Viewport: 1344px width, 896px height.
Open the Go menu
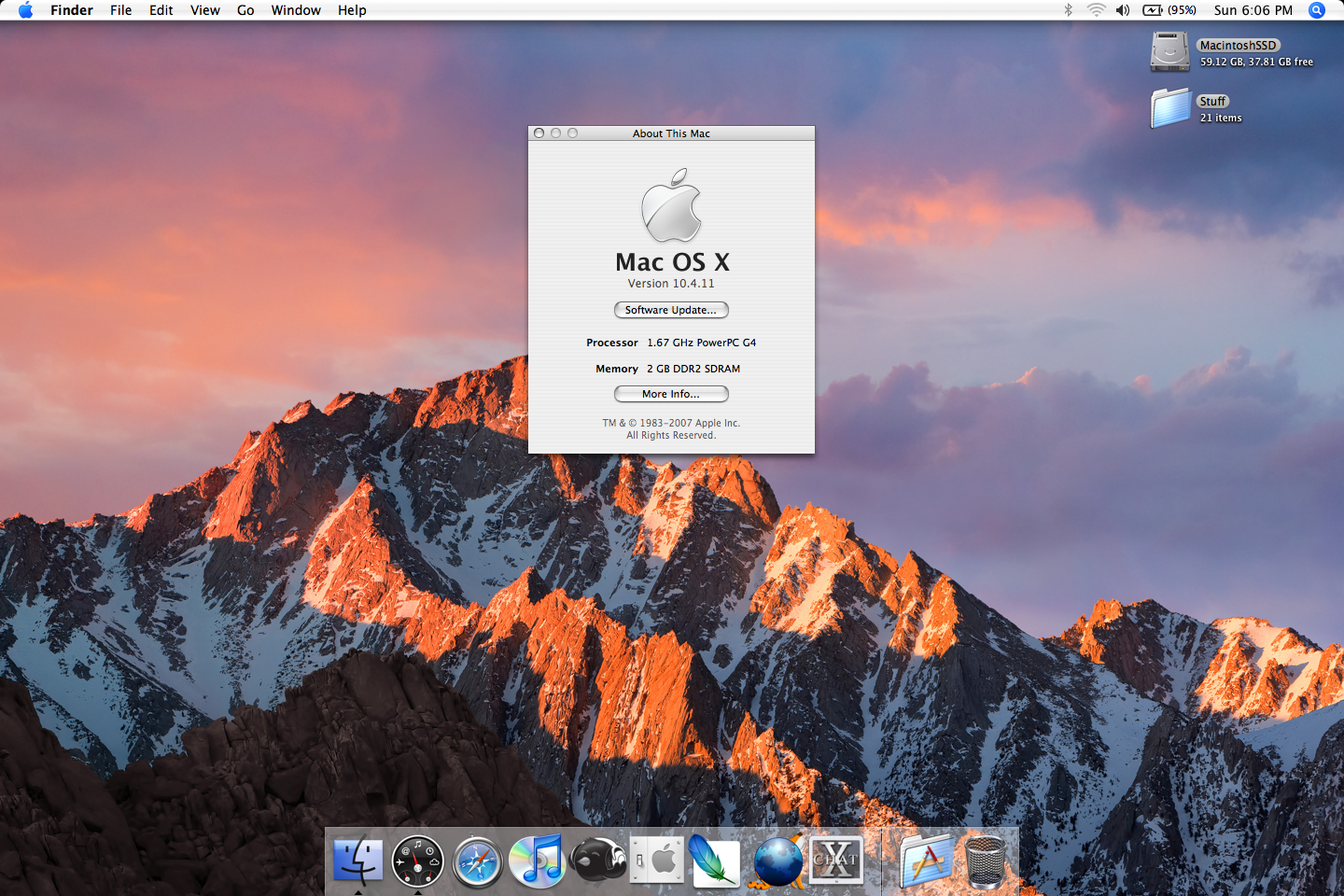tap(245, 10)
